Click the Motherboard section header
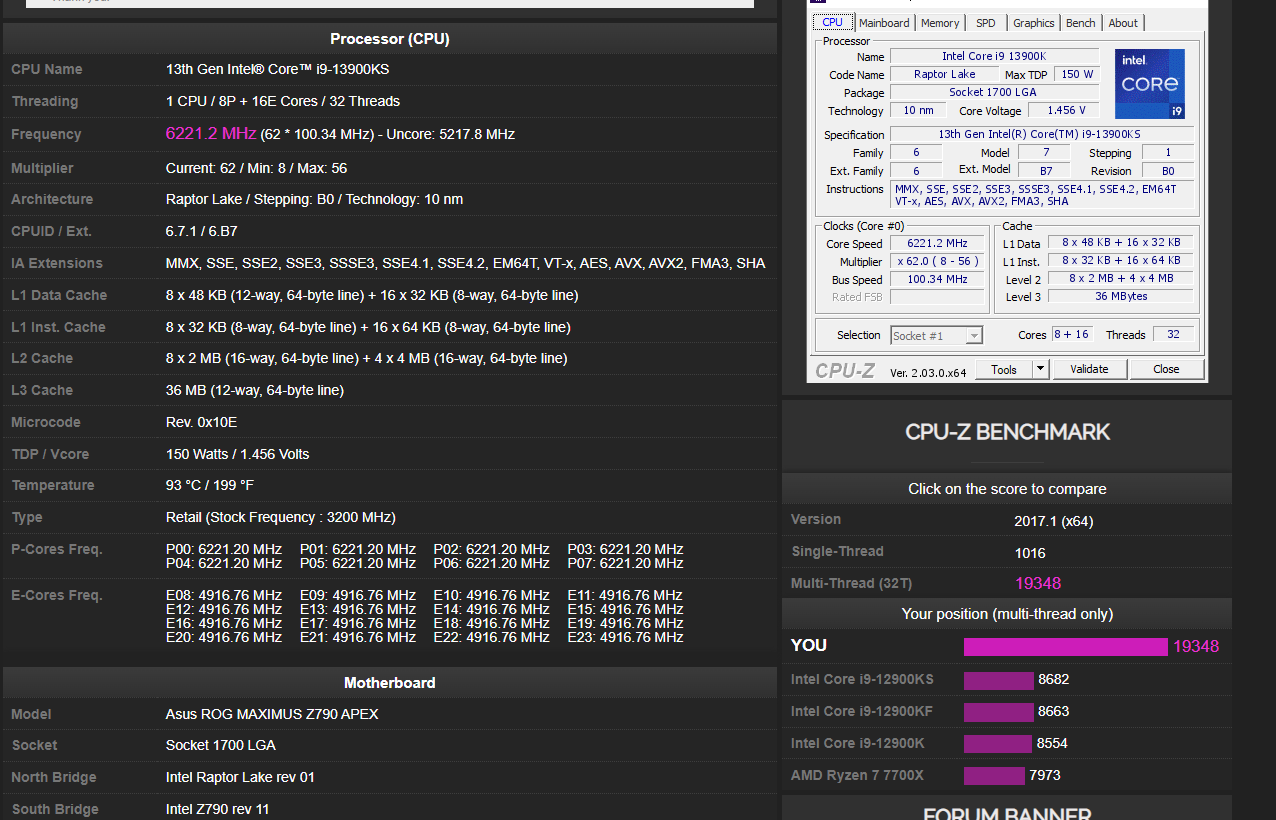Screen dimensions: 1276x820 click(390, 683)
